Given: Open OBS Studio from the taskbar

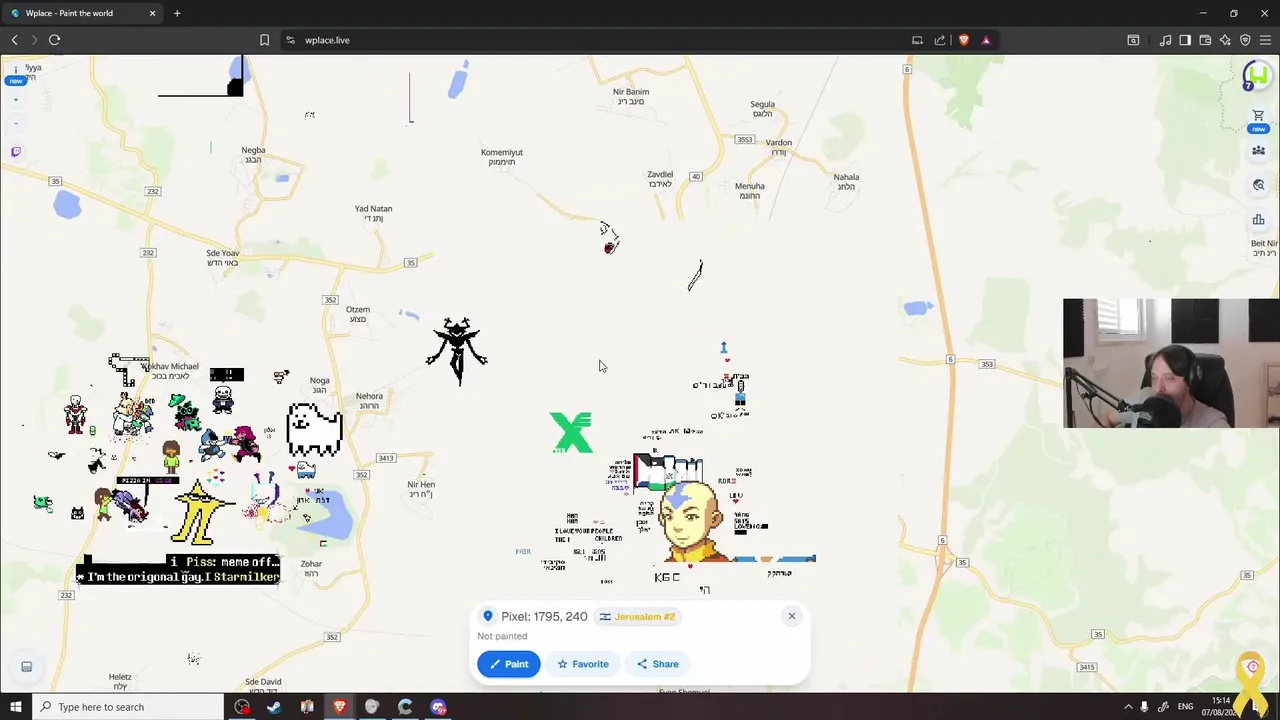Looking at the screenshot, I should tap(242, 707).
